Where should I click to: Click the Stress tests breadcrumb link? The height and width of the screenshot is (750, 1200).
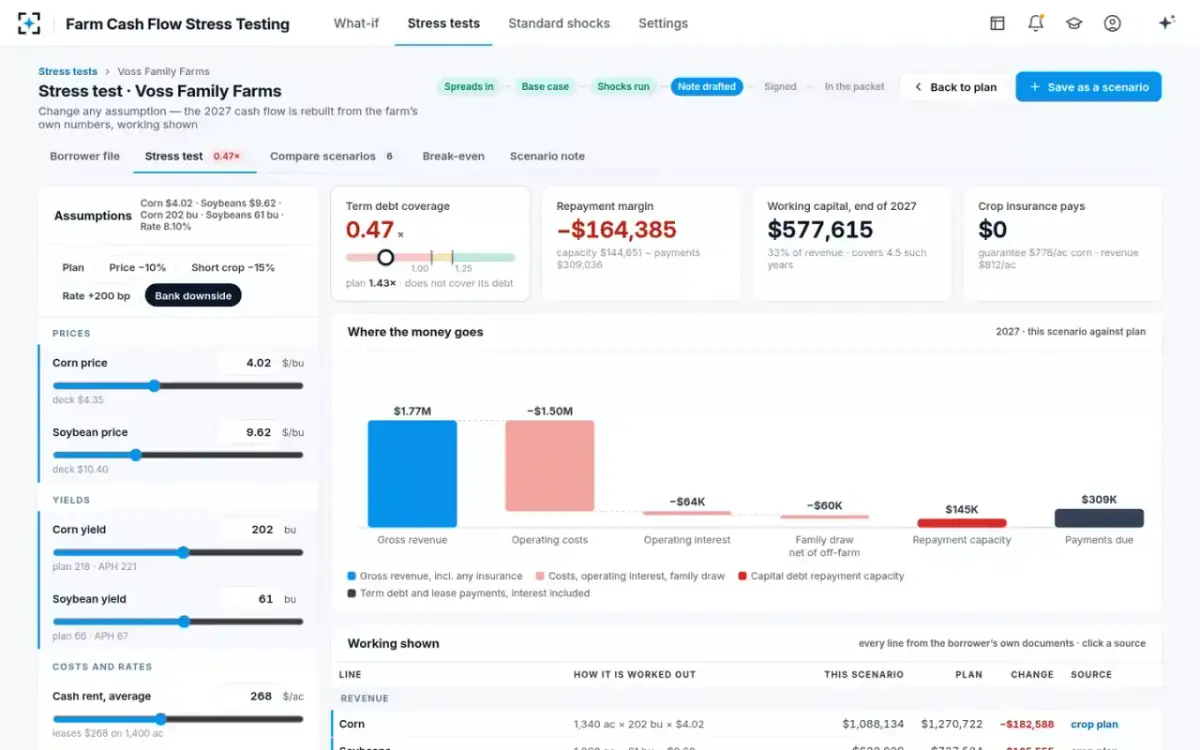pos(68,71)
